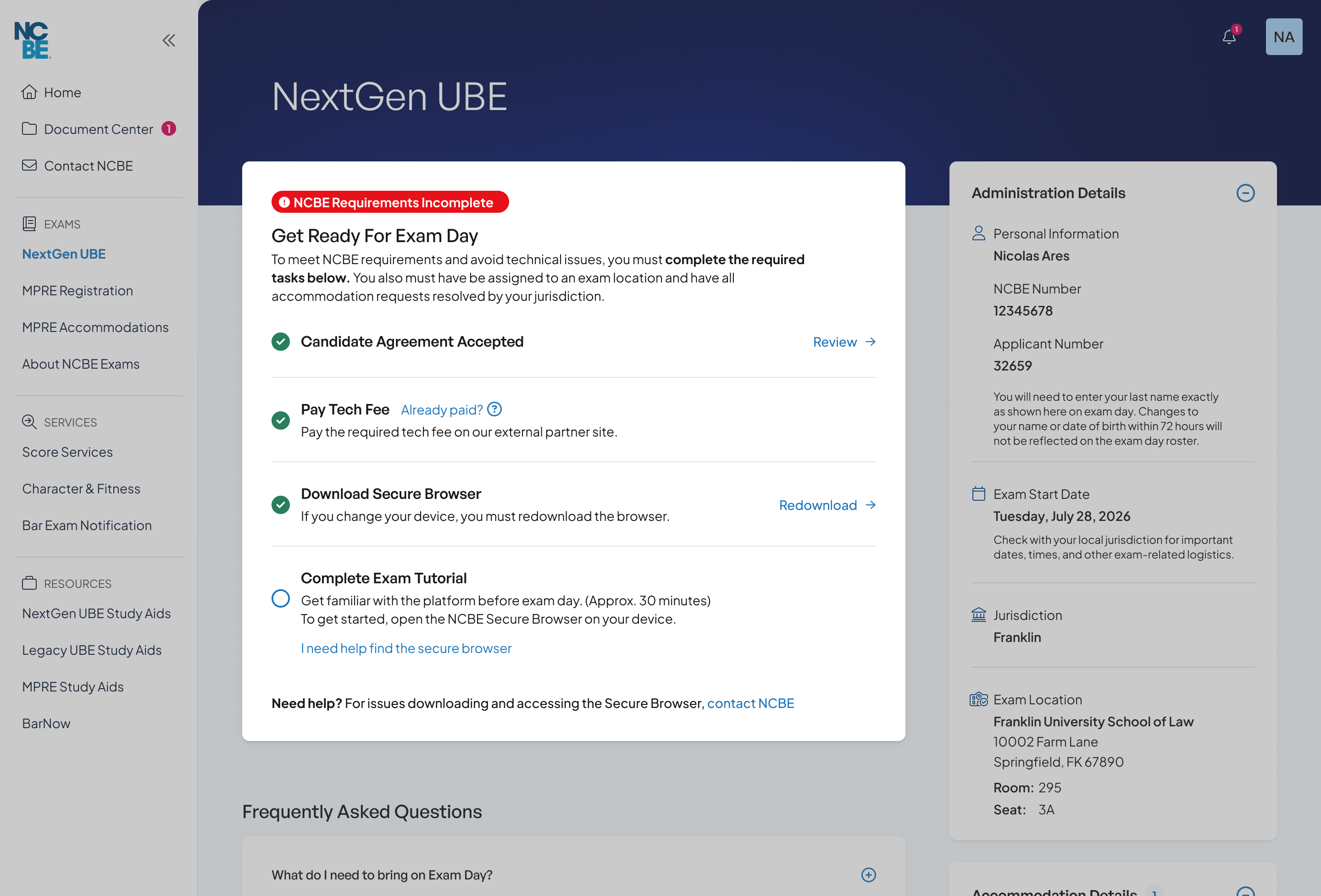
Task: Click the Document Center badge count
Action: (x=169, y=129)
